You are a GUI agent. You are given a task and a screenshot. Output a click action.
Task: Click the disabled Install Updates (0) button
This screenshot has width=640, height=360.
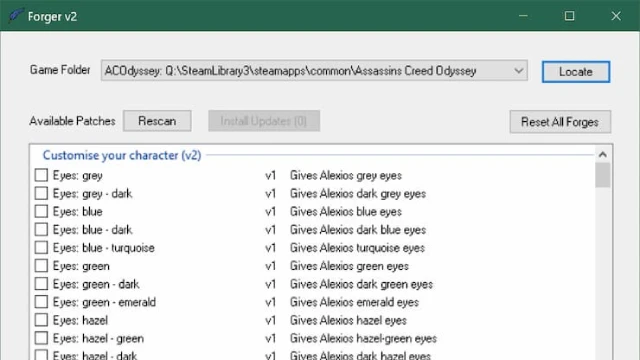coord(264,121)
